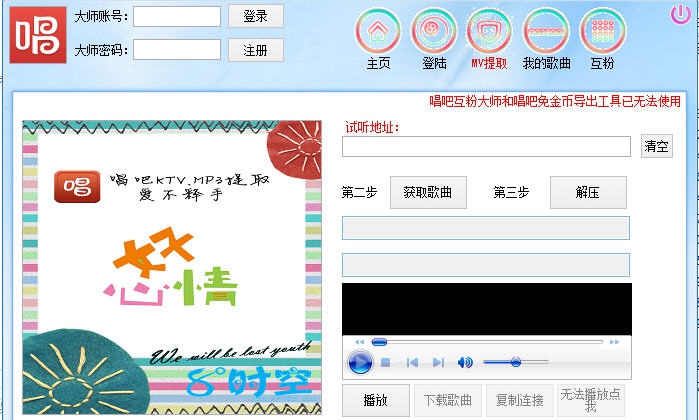Click the media player play button
Viewport: 699px width, 420px height.
point(360,362)
